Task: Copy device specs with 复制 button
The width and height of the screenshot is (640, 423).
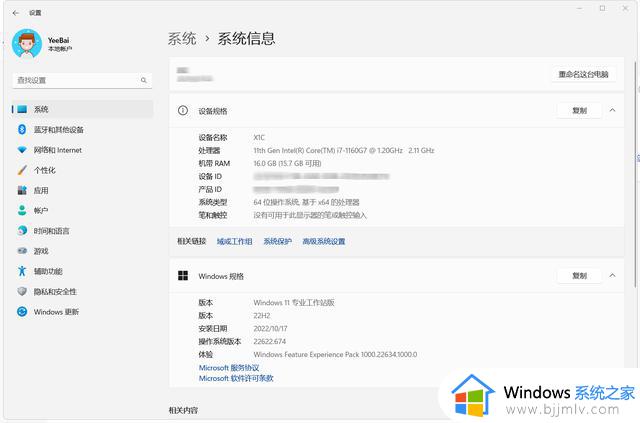Action: (x=579, y=110)
